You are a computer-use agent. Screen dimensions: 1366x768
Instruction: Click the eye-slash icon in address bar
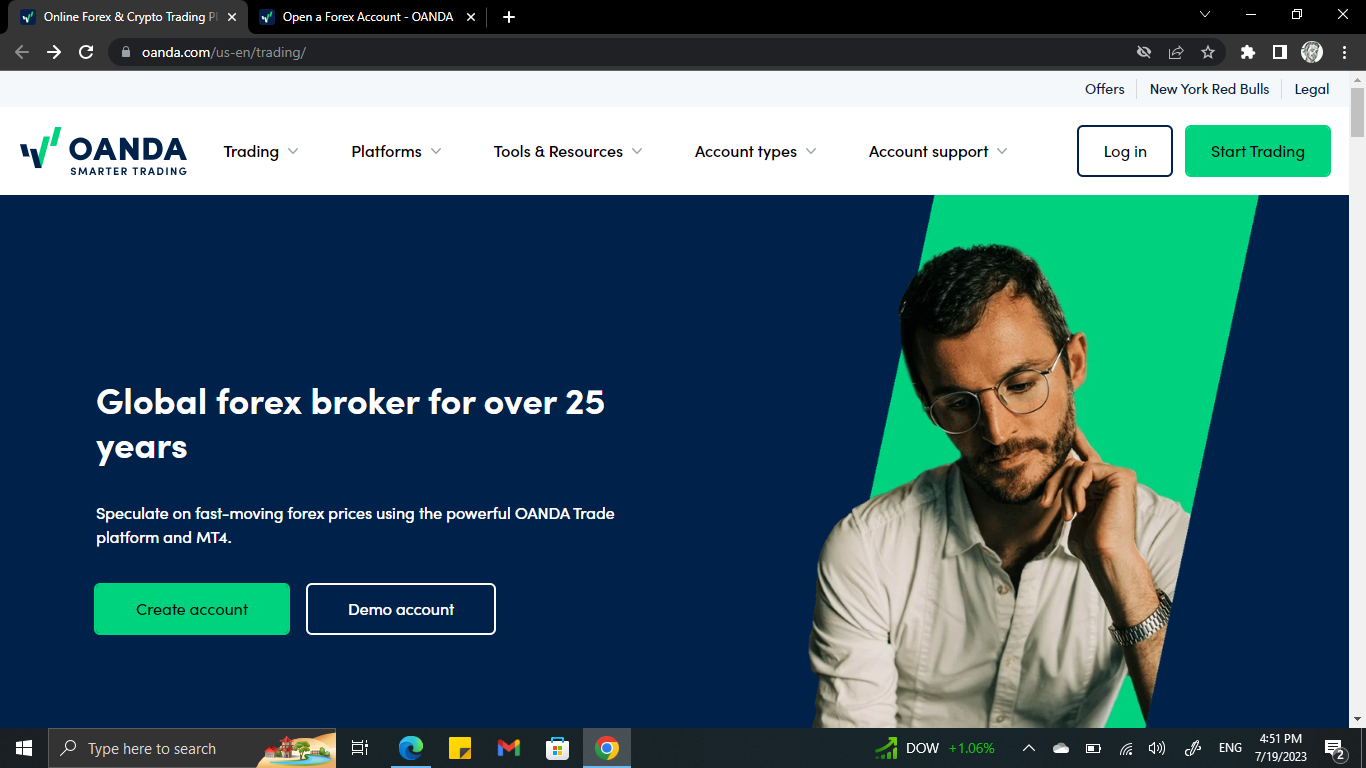tap(1144, 52)
